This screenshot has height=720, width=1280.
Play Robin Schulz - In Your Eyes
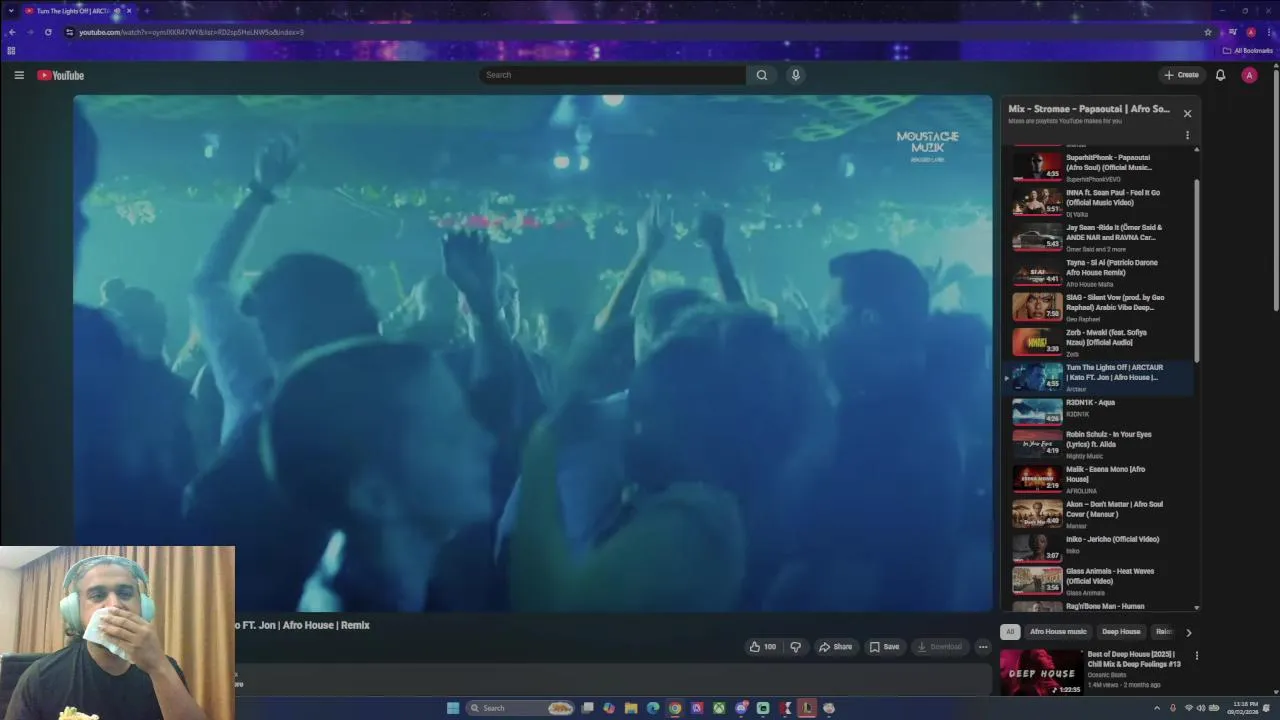1097,444
